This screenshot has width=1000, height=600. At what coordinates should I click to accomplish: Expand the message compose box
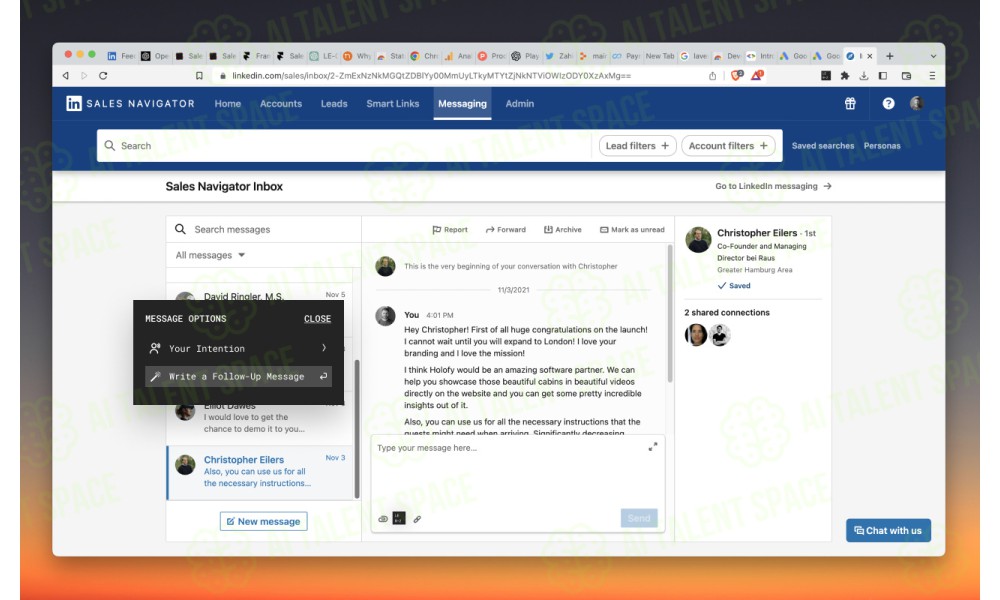652,447
